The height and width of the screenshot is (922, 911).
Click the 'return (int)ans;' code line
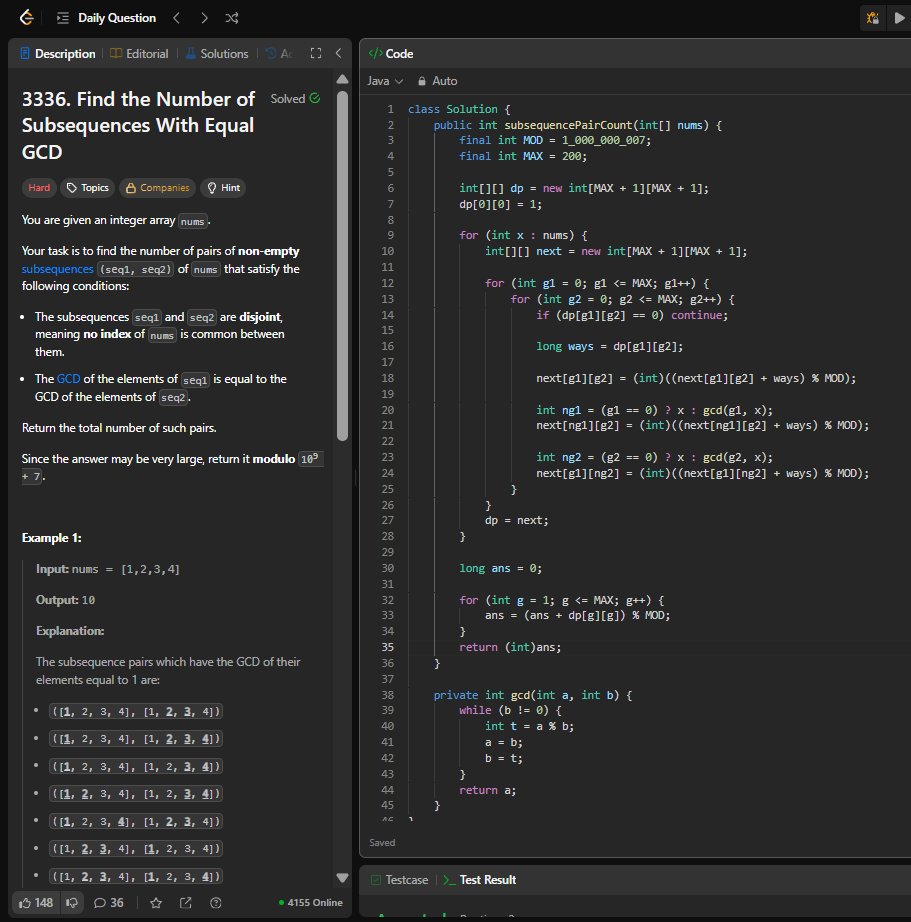pyautogui.click(x=510, y=647)
